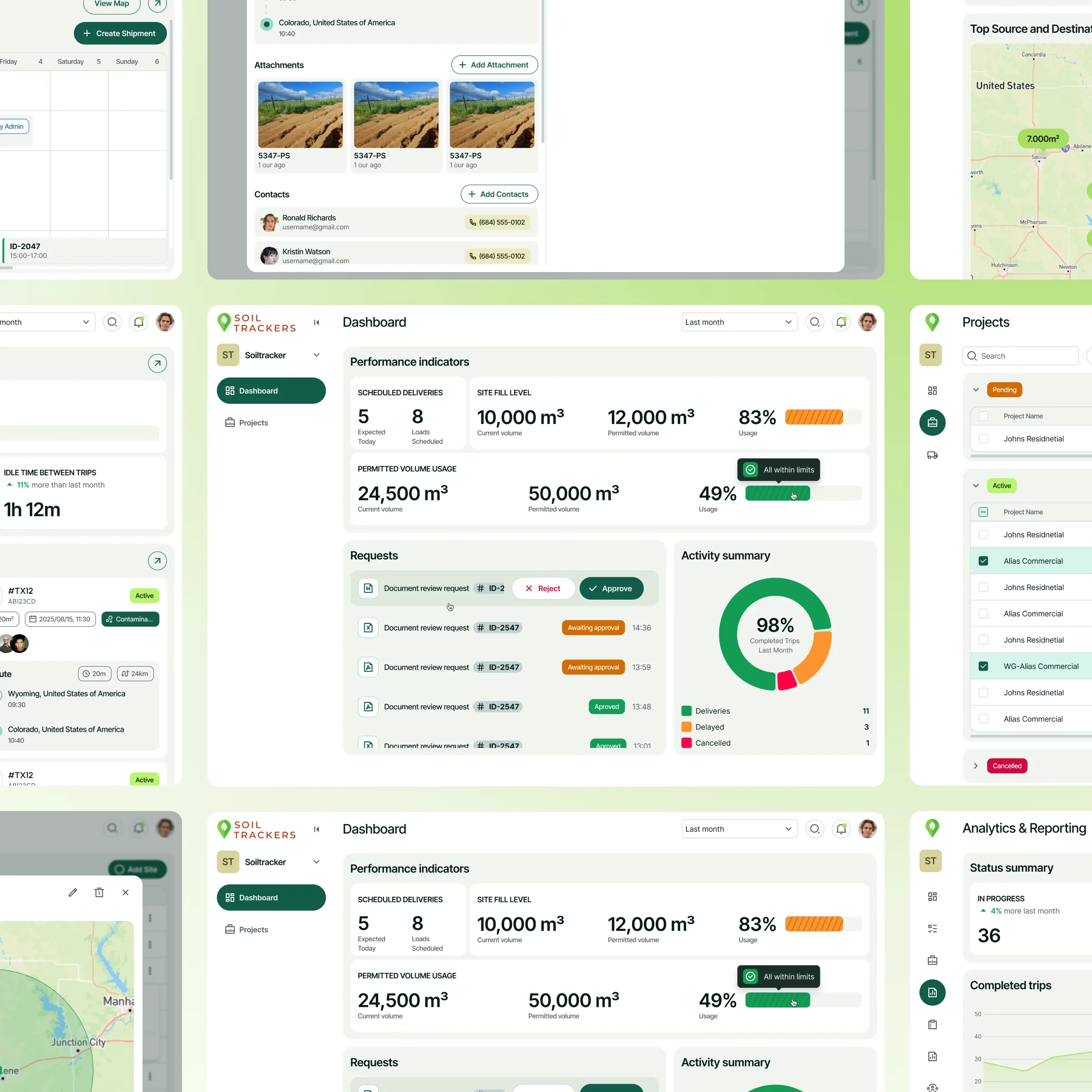
Task: Expand Soiltracker workspace selector in lower Dashboard
Action: click(x=317, y=862)
